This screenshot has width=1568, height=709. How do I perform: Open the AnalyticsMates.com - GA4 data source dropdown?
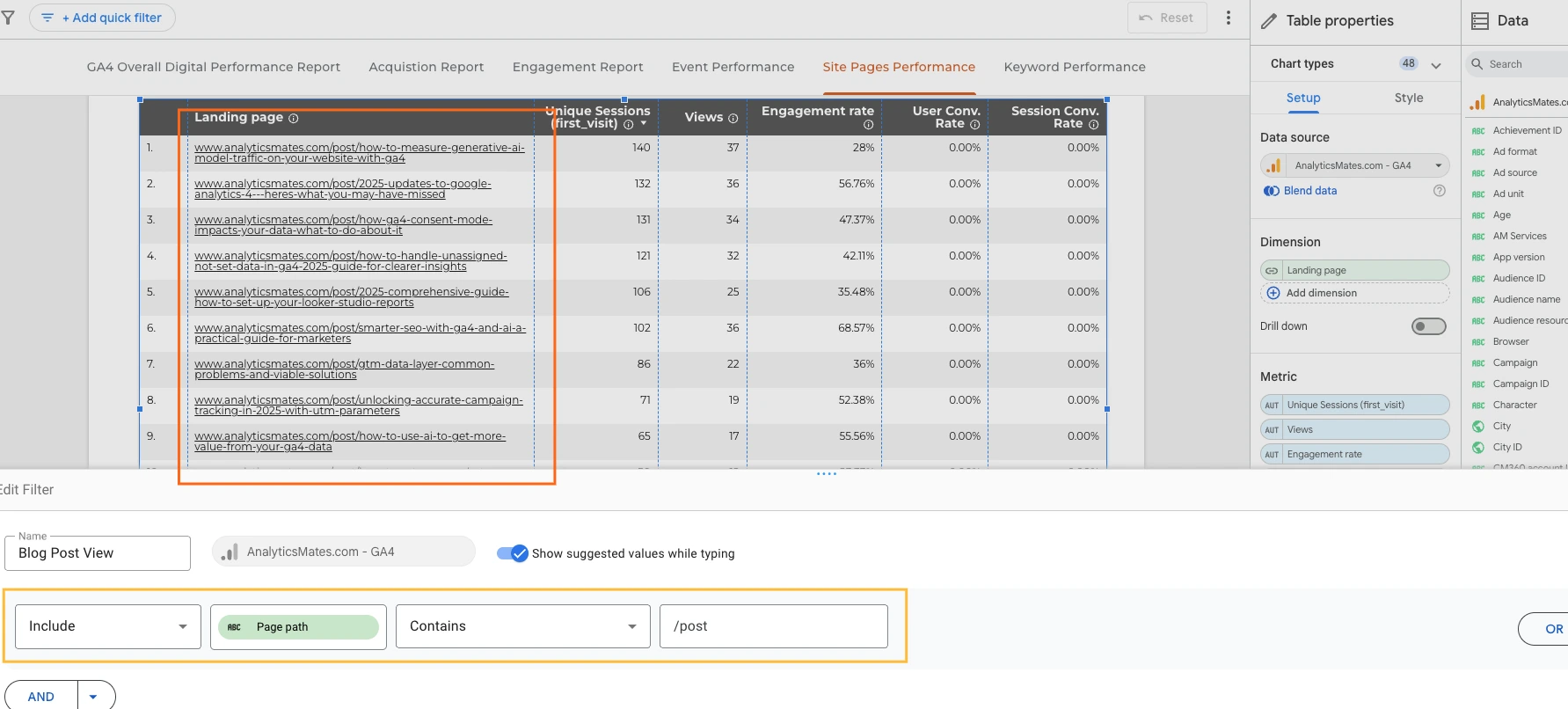coord(1355,165)
